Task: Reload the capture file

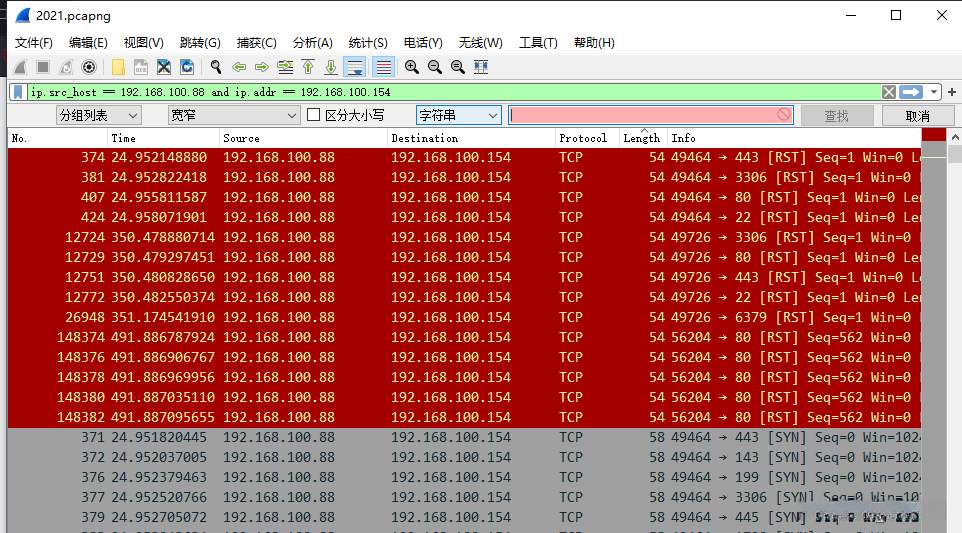Action: (187, 67)
